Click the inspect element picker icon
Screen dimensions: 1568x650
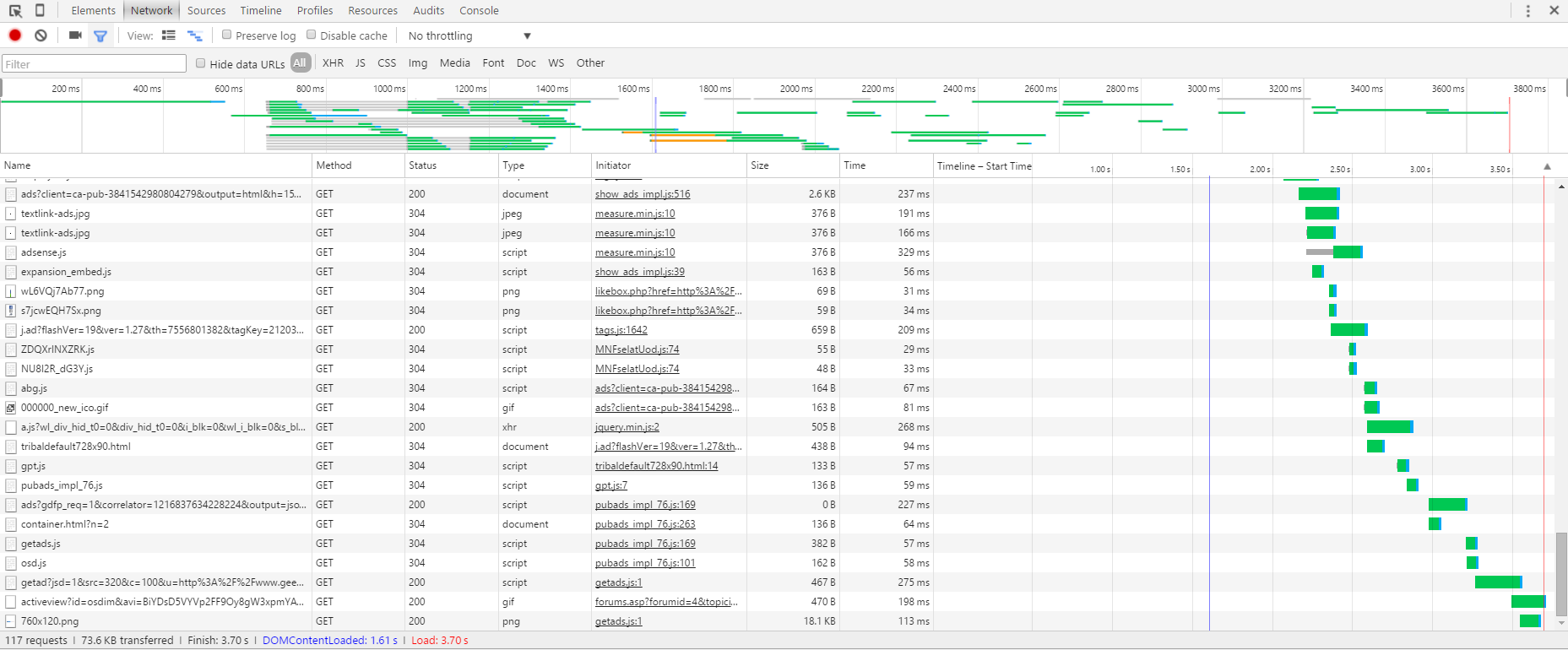point(15,10)
